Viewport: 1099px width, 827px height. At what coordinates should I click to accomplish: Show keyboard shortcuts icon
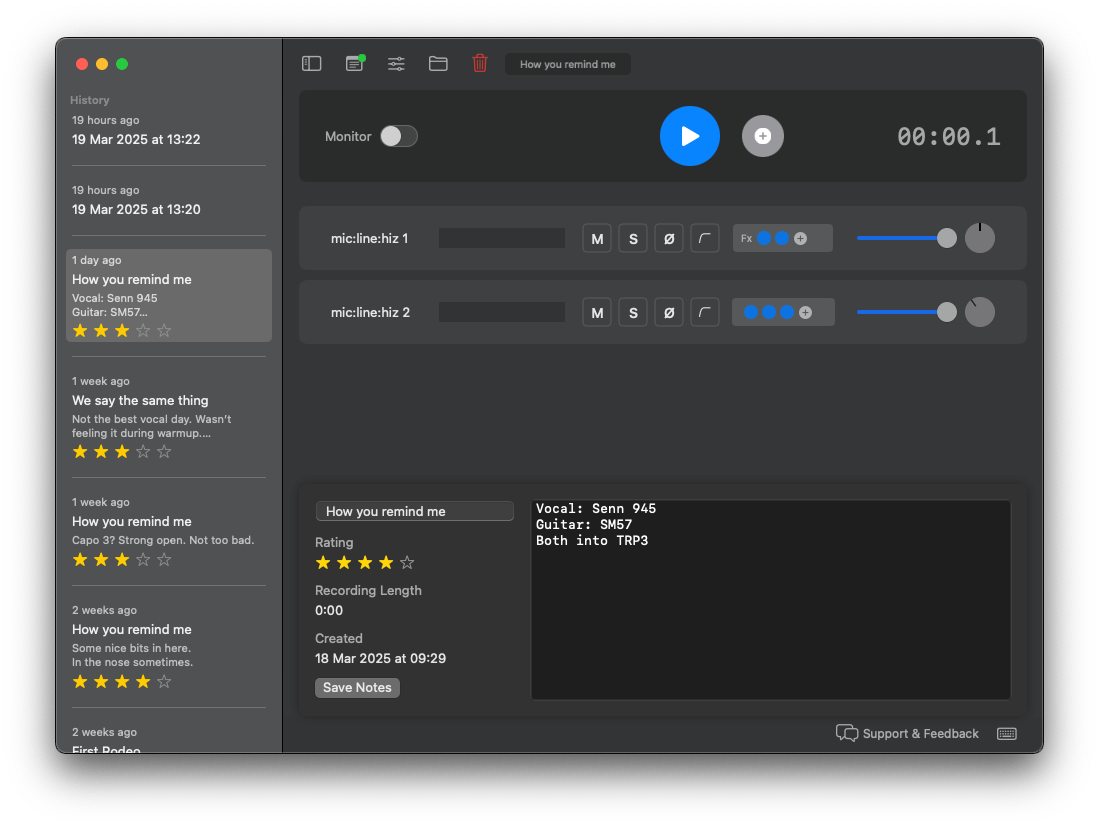click(1006, 733)
